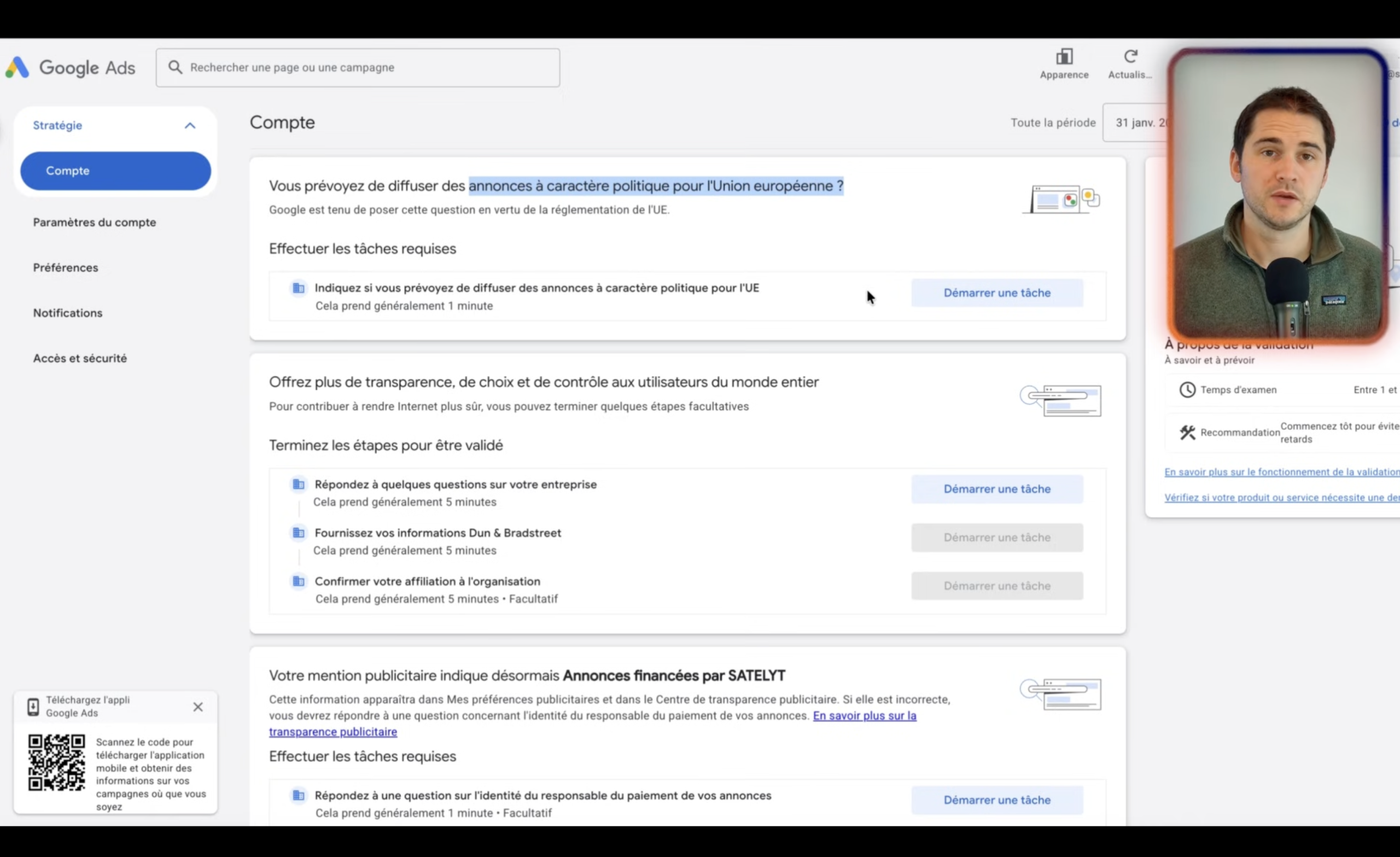1400x857 pixels.
Task: Click disabled start button for affiliation confirmation
Action: point(997,586)
